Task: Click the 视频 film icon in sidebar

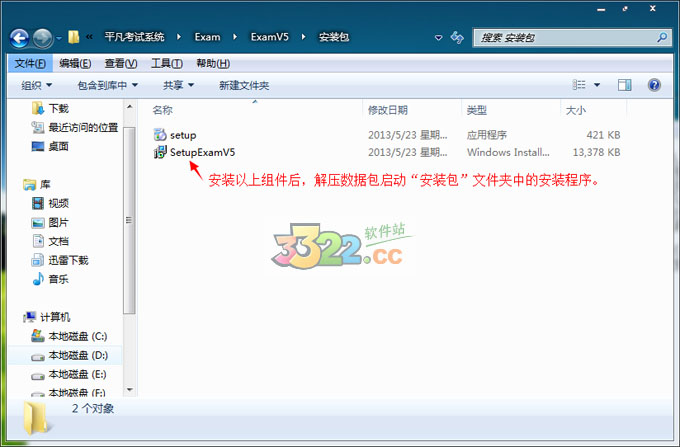Action: (38, 203)
